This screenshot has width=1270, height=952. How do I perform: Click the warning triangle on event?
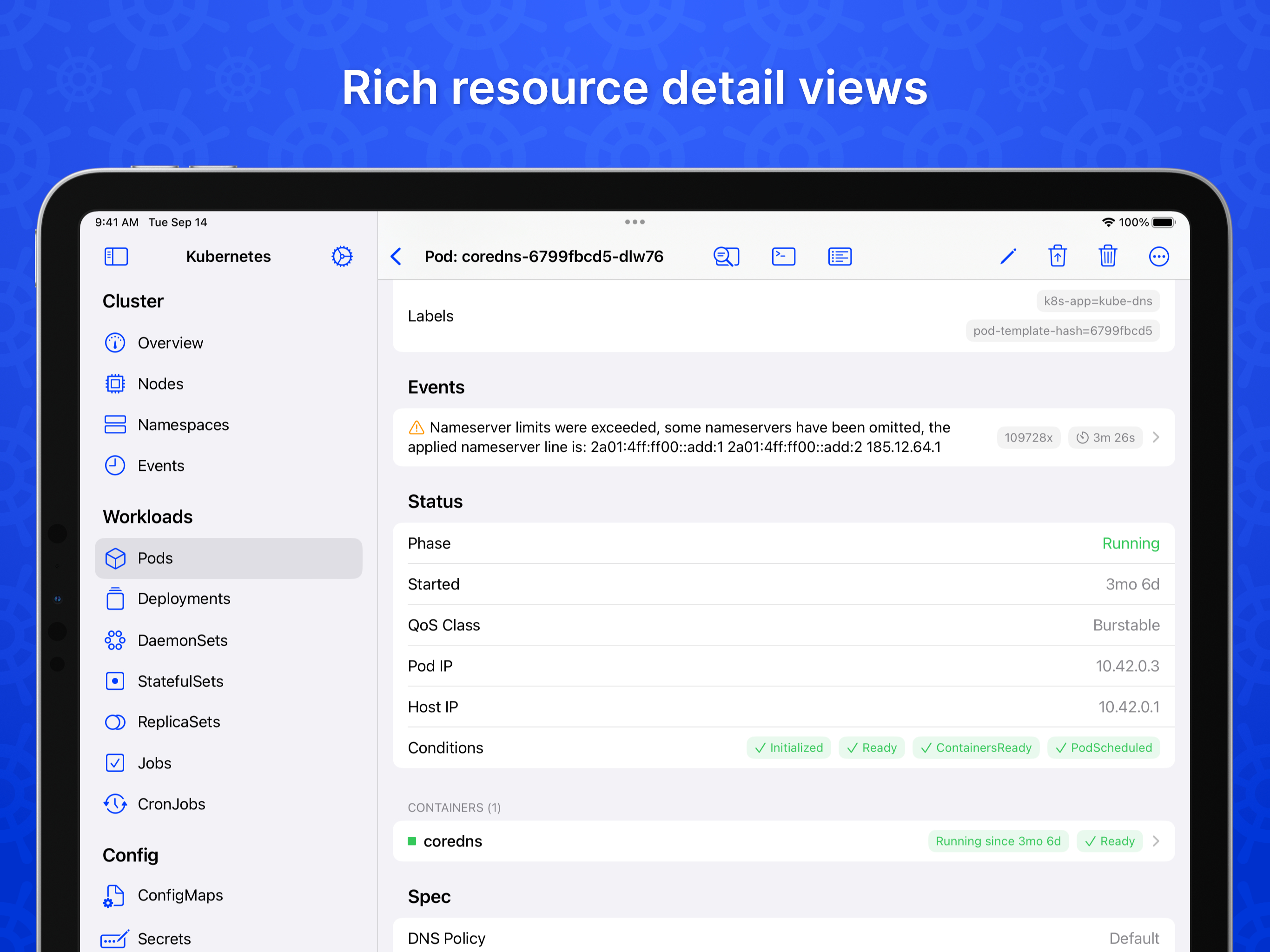click(x=416, y=428)
